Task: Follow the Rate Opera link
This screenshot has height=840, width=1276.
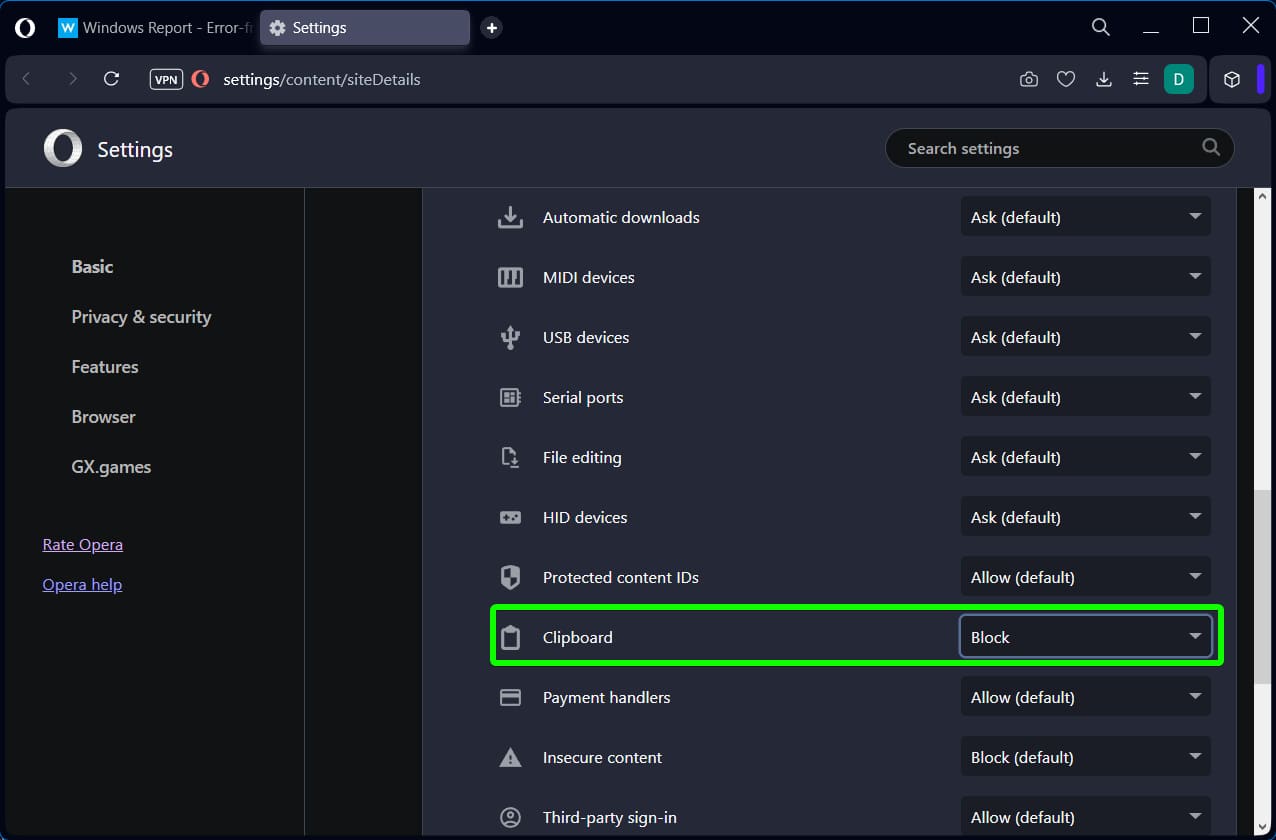Action: pyautogui.click(x=83, y=545)
